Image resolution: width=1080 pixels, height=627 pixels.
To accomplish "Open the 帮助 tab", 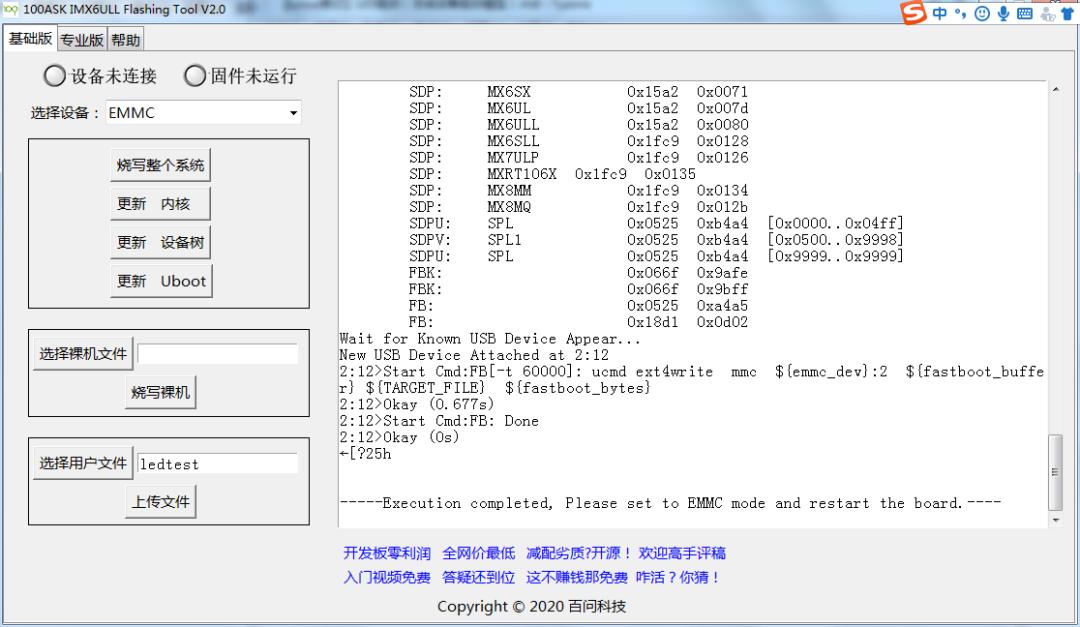I will pos(126,40).
